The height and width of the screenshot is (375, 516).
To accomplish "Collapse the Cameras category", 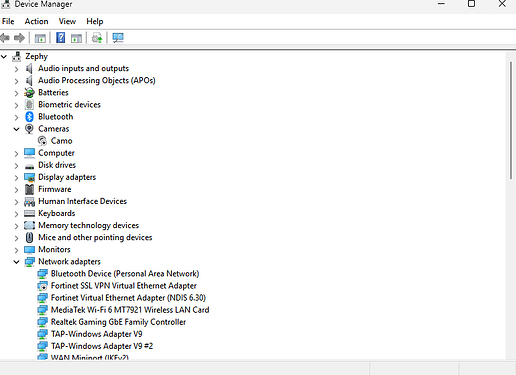I will pyautogui.click(x=16, y=129).
